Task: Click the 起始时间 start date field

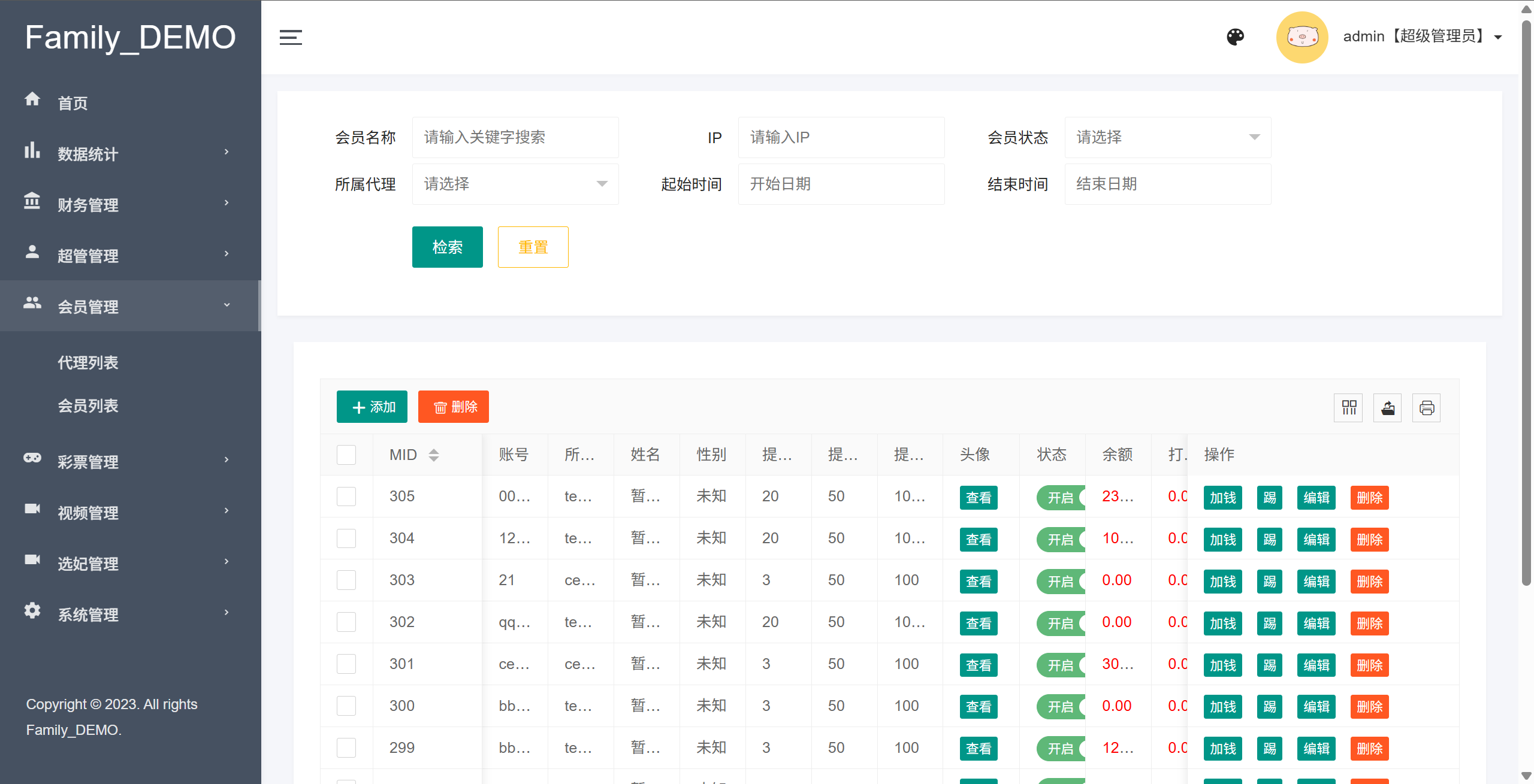Action: tap(841, 184)
